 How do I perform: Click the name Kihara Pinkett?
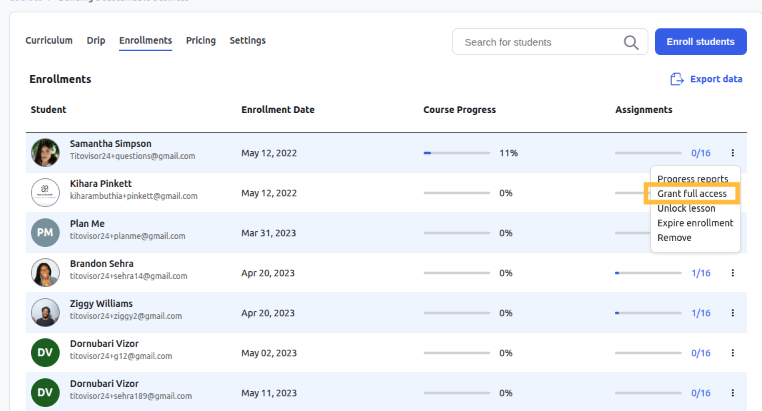coord(101,184)
